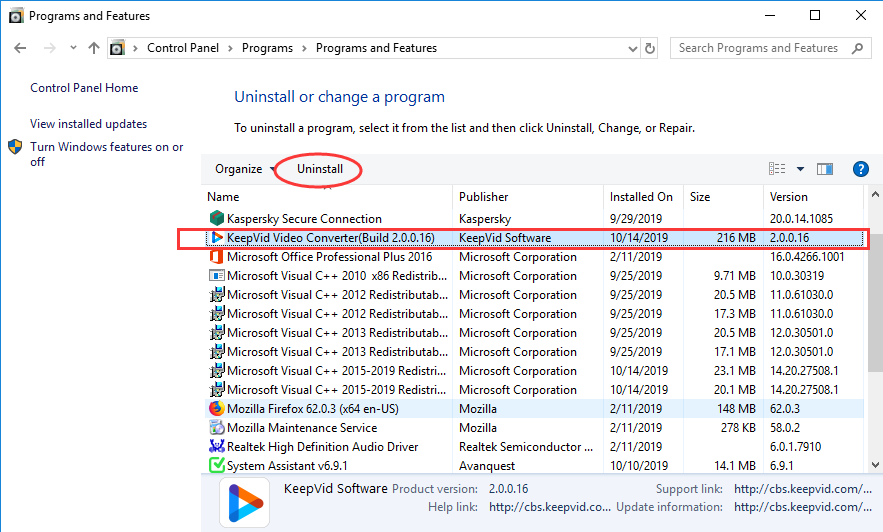The height and width of the screenshot is (532, 883).
Task: Select Mozilla Firefox 62.0.3 row
Action: pyautogui.click(x=533, y=409)
